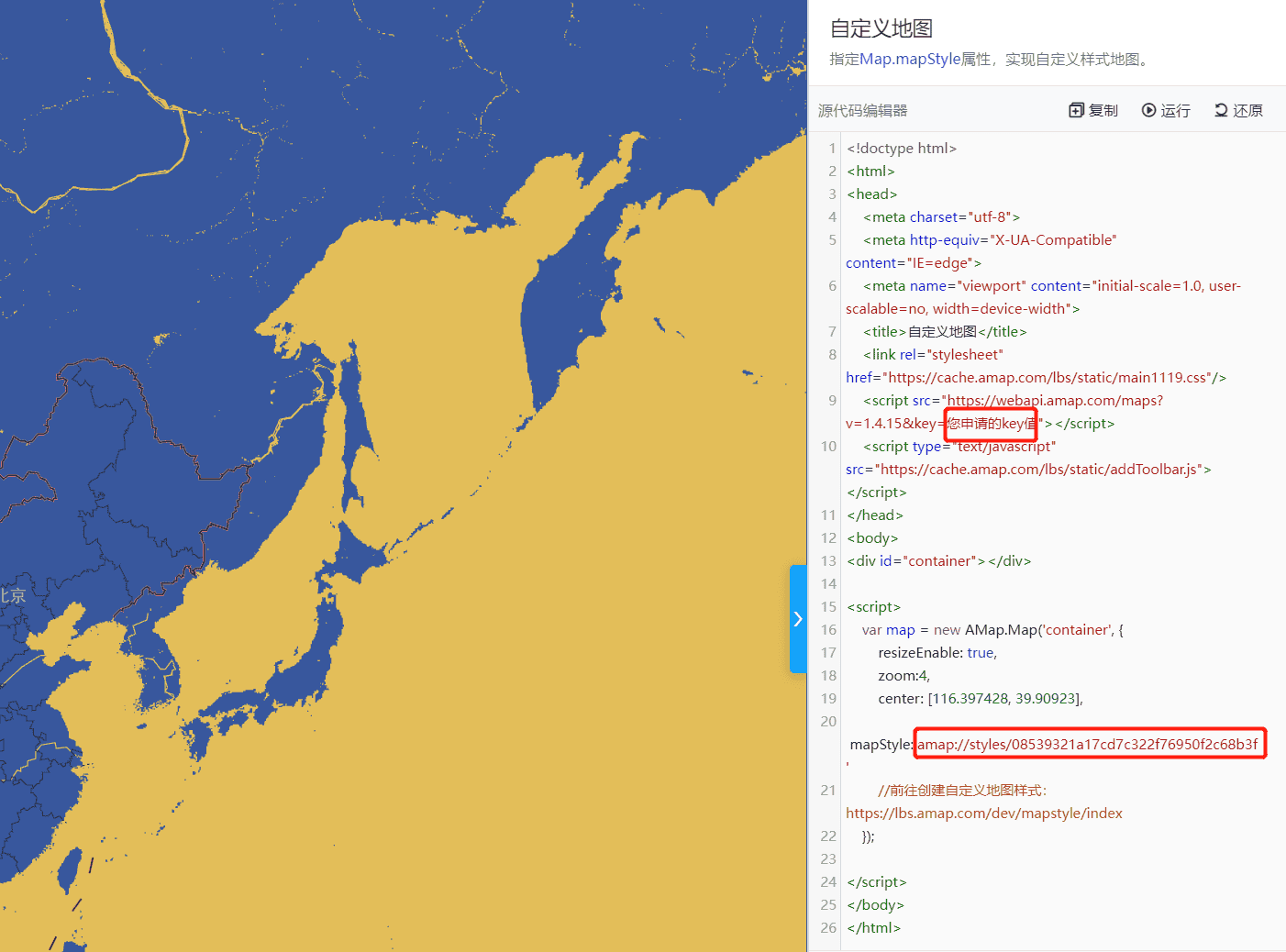The width and height of the screenshot is (1286, 952).
Task: Click the addToolbar.js src line
Action: tap(1028, 469)
